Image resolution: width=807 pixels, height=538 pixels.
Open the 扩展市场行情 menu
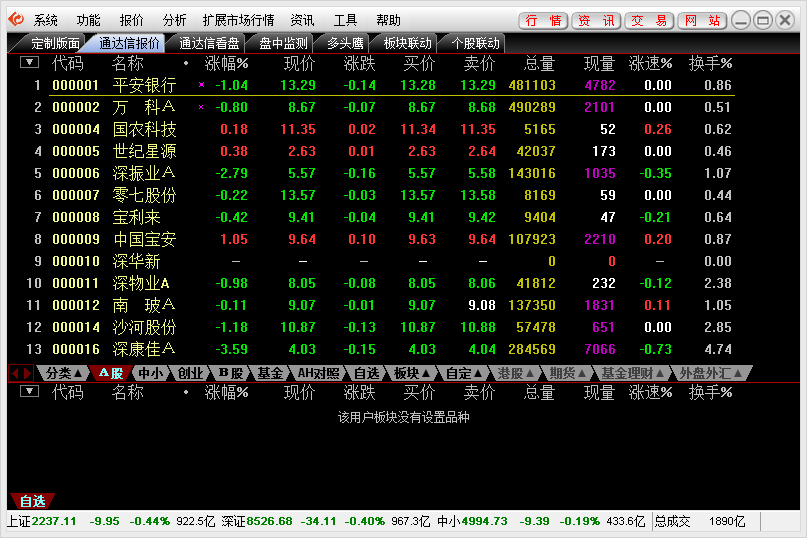(x=238, y=20)
